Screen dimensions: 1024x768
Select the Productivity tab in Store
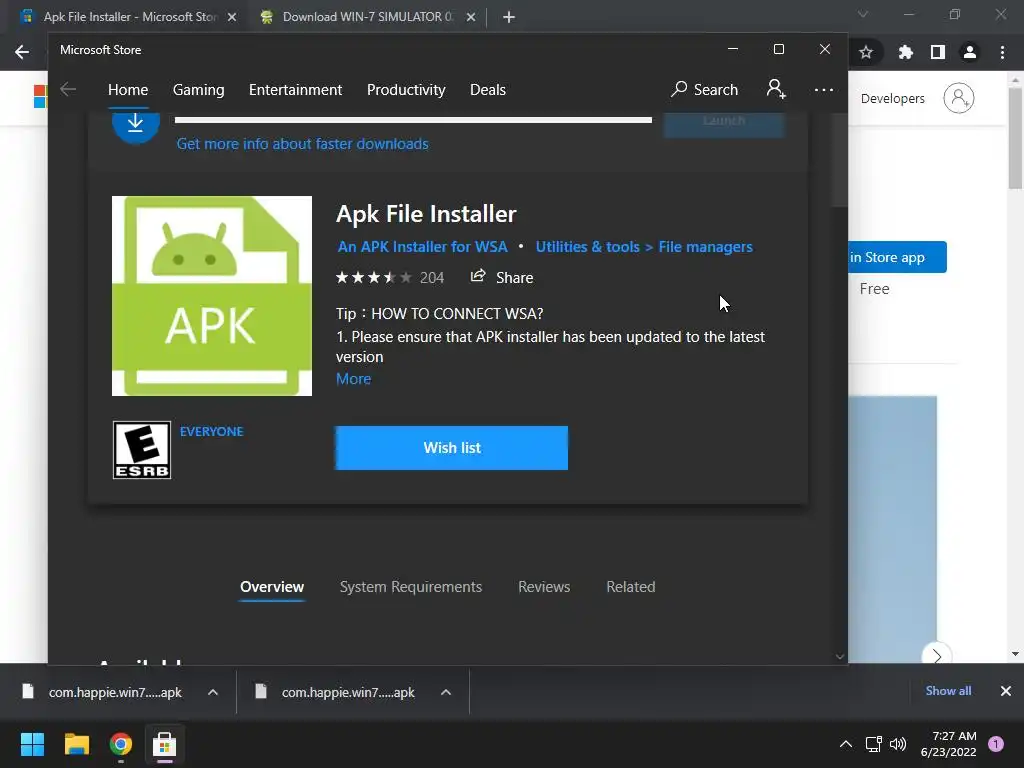pos(406,89)
